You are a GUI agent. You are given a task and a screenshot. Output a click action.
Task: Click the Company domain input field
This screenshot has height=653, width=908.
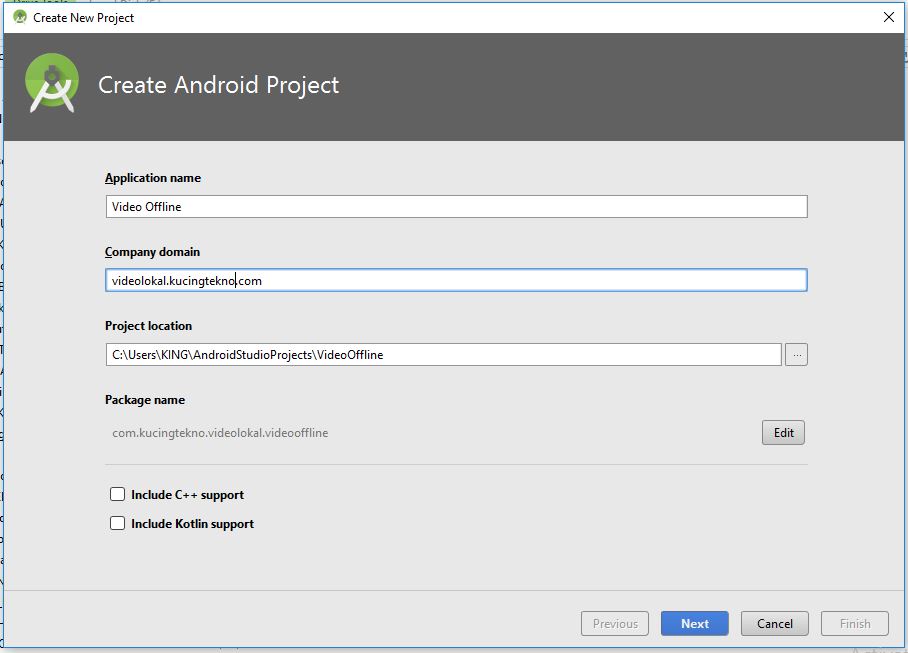(456, 280)
